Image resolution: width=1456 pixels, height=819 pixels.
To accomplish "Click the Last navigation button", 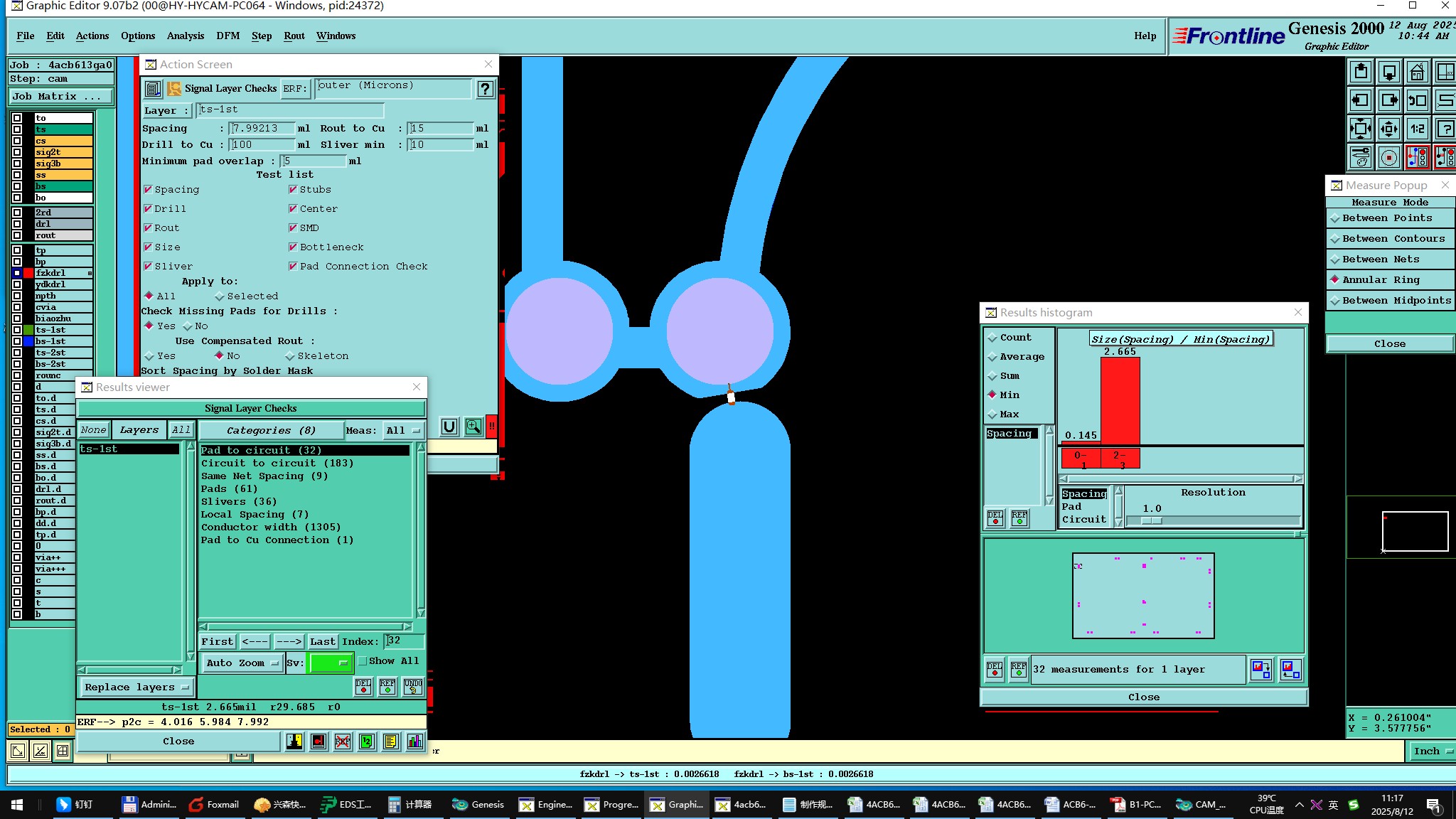I will coord(322,641).
